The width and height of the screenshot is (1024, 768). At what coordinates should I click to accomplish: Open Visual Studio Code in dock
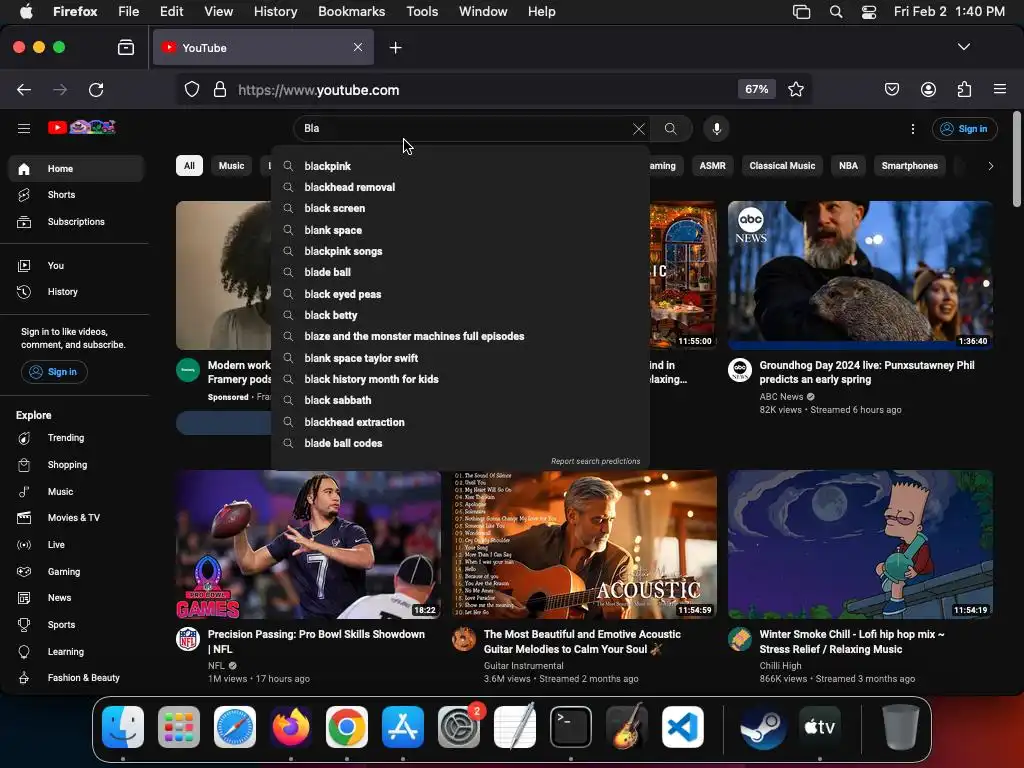[x=682, y=726]
